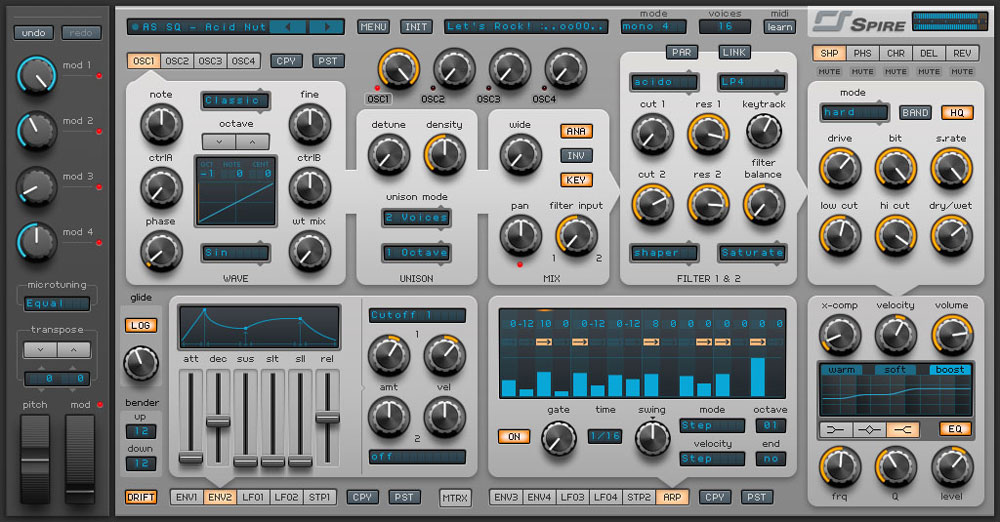Open the Cutoff 1 envelope target dropdown
Viewport: 1000px width, 522px height.
(417, 315)
